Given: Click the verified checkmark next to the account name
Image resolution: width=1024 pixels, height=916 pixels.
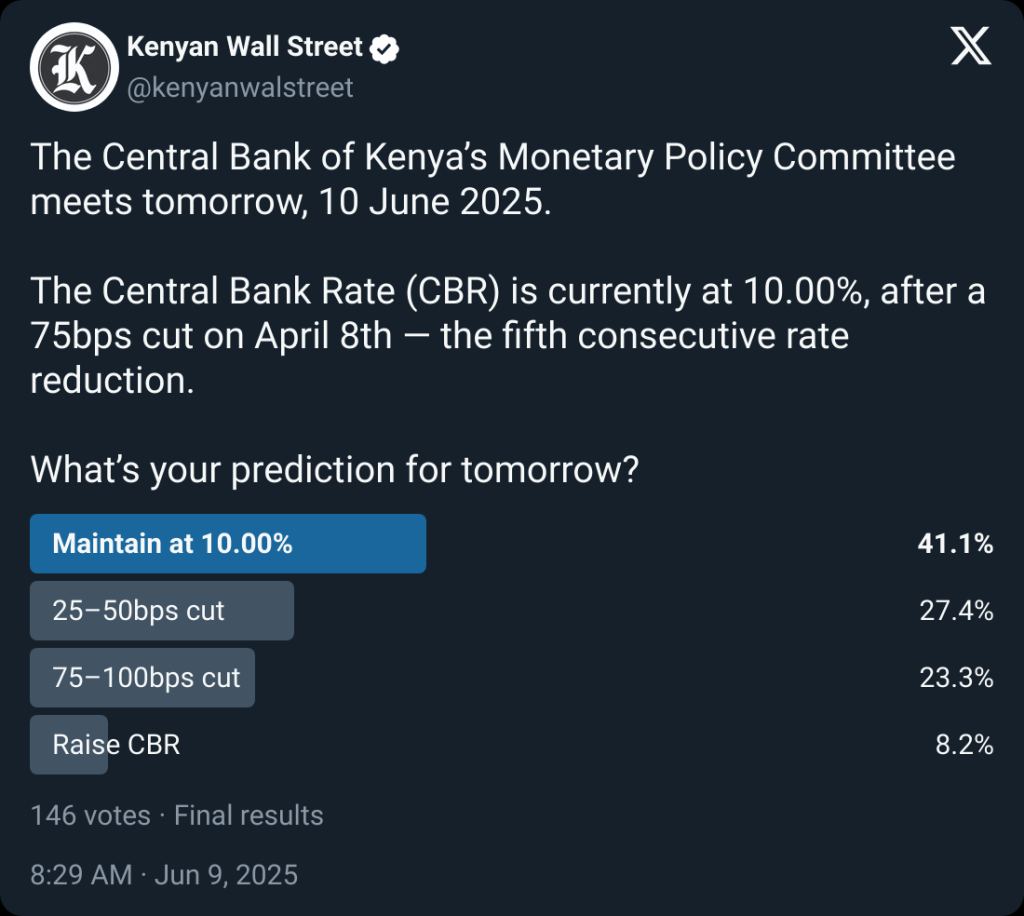Looking at the screenshot, I should pyautogui.click(x=384, y=45).
